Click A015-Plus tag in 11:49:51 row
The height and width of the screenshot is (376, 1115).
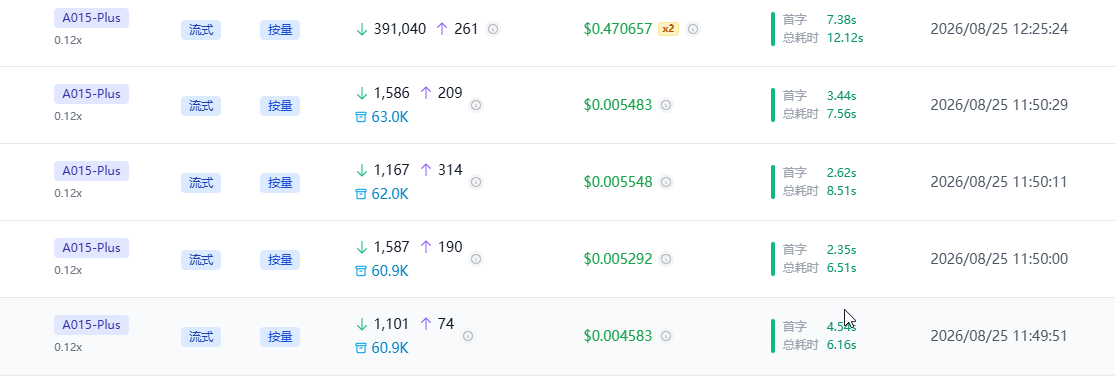[91, 324]
